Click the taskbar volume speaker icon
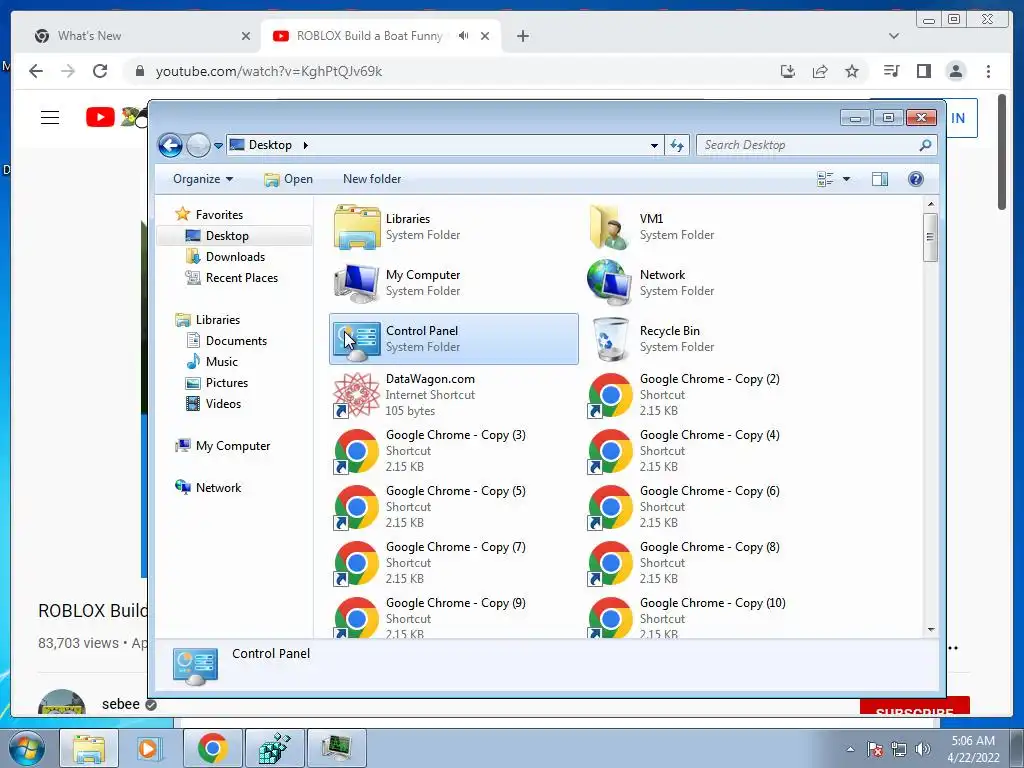1024x768 pixels. pyautogui.click(x=922, y=749)
